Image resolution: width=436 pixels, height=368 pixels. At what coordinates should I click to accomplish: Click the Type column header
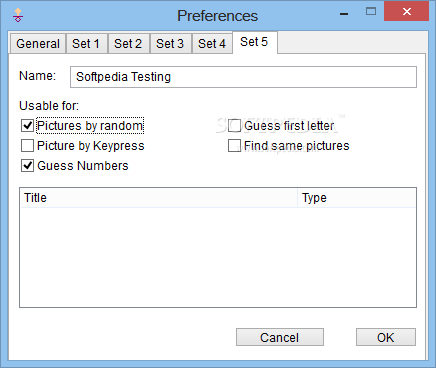point(356,198)
